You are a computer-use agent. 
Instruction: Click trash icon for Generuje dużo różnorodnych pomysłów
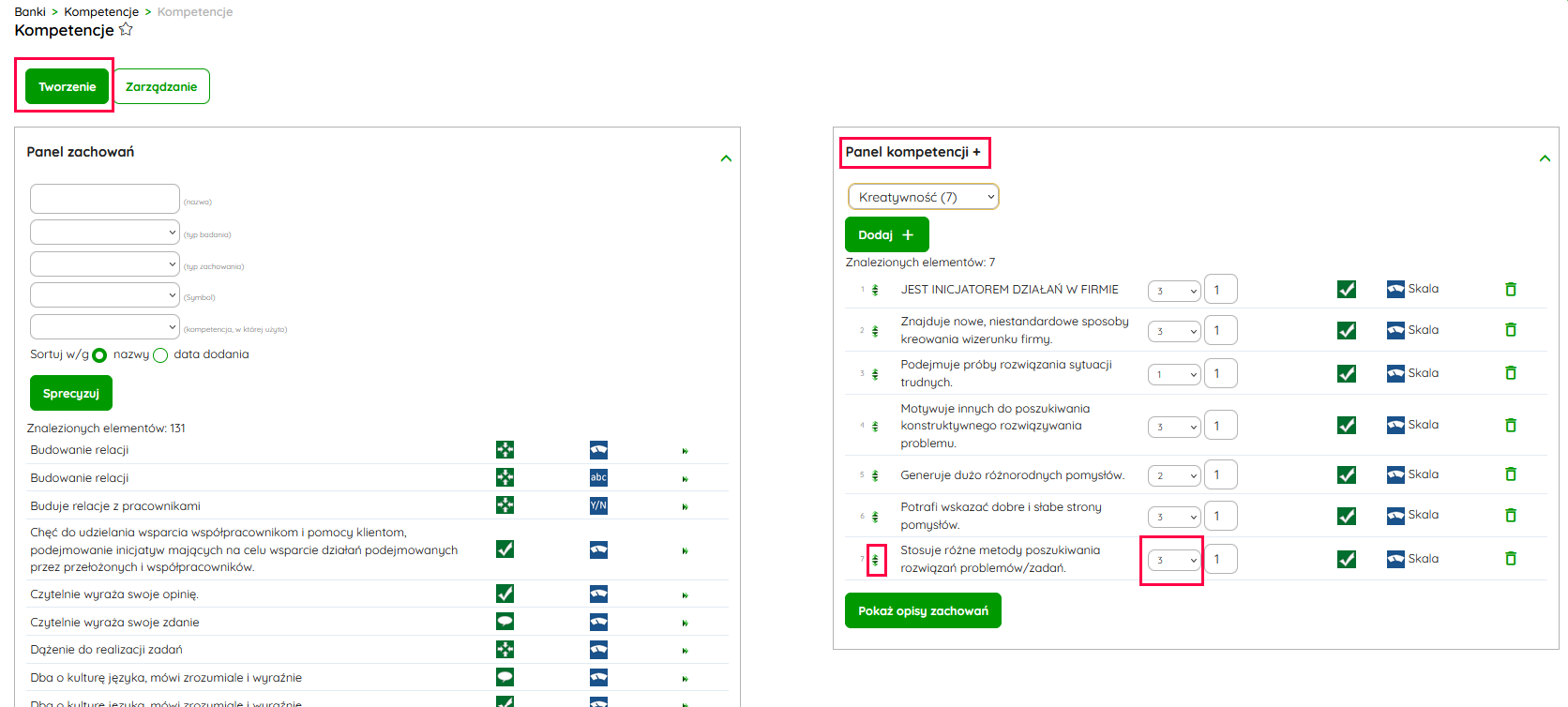click(x=1510, y=474)
